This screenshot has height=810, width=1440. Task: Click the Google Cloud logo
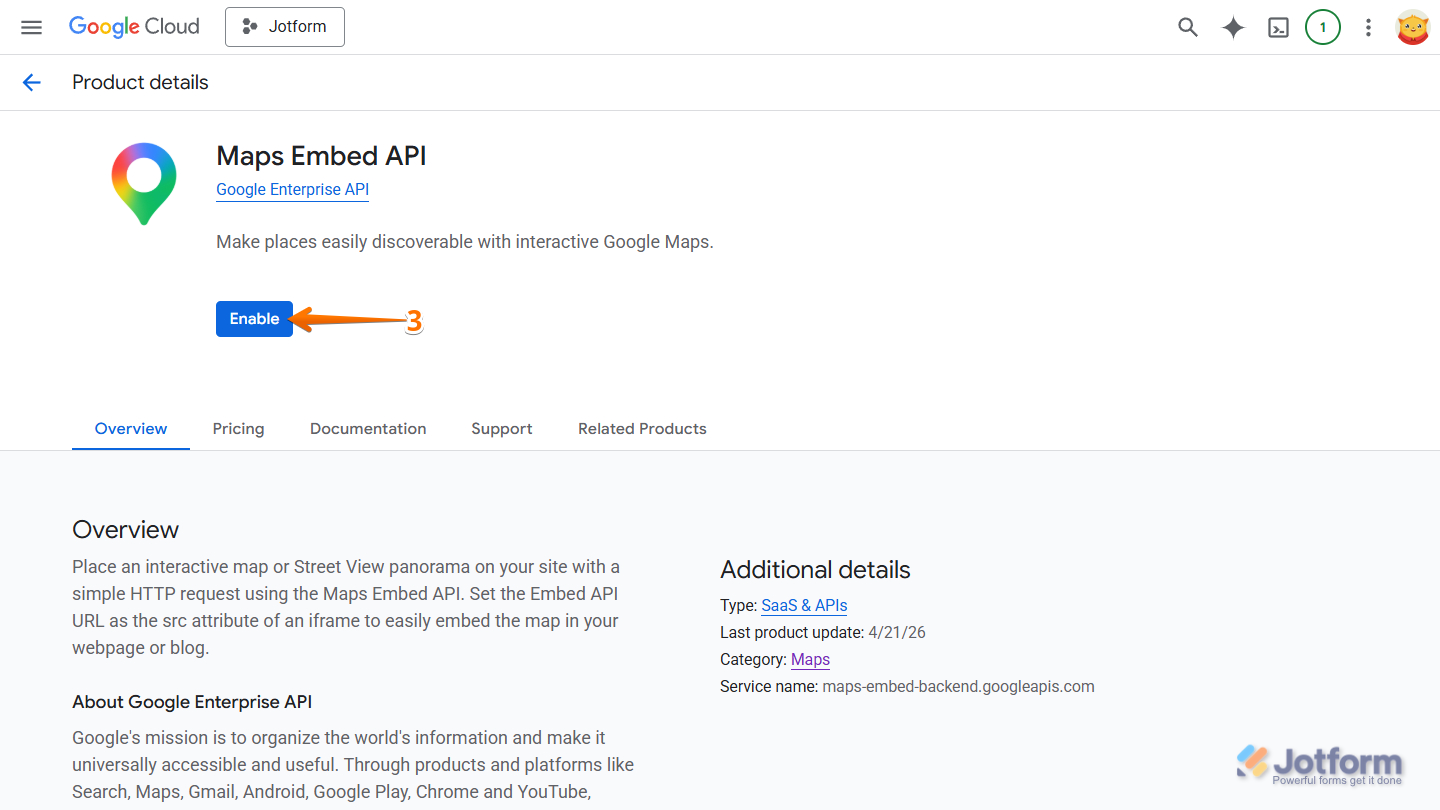(134, 27)
